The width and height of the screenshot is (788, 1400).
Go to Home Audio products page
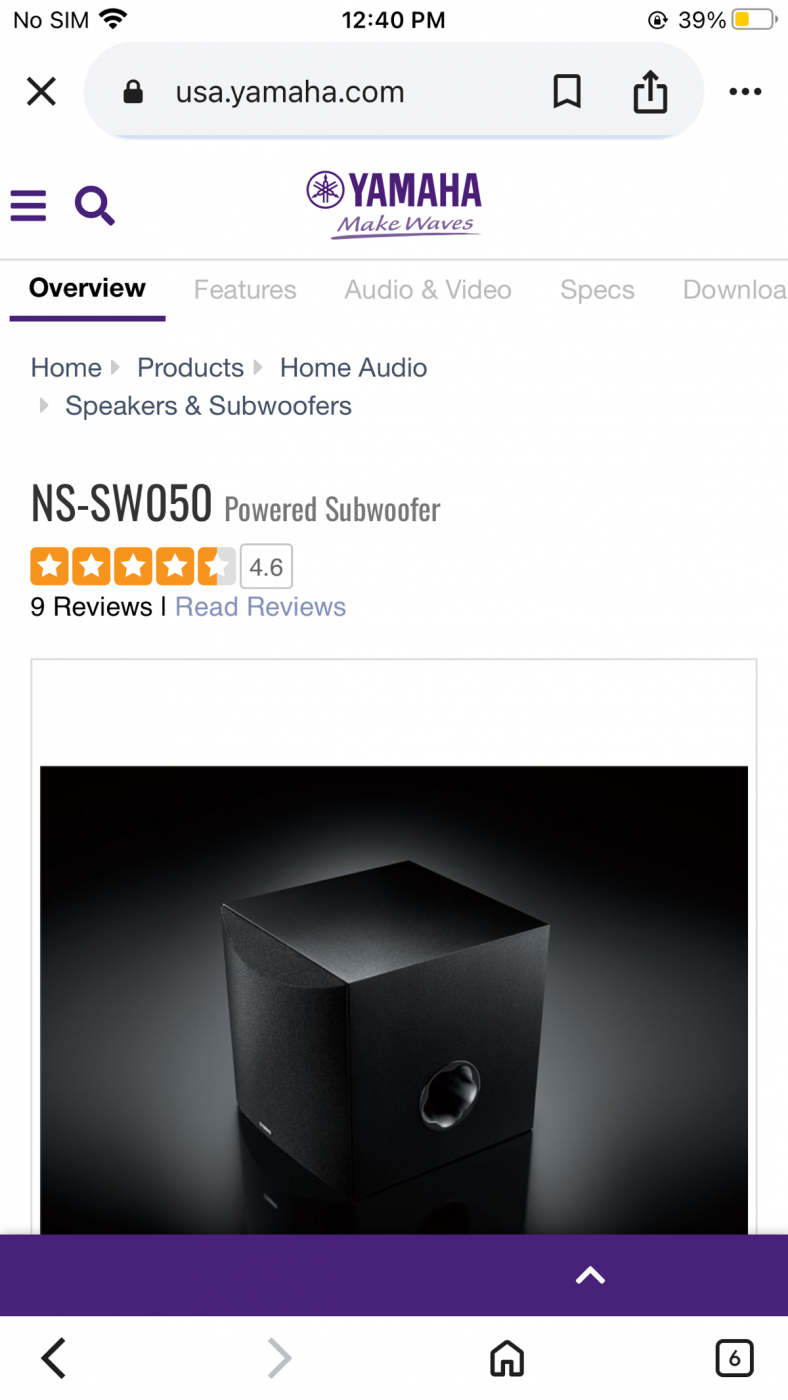tap(353, 368)
